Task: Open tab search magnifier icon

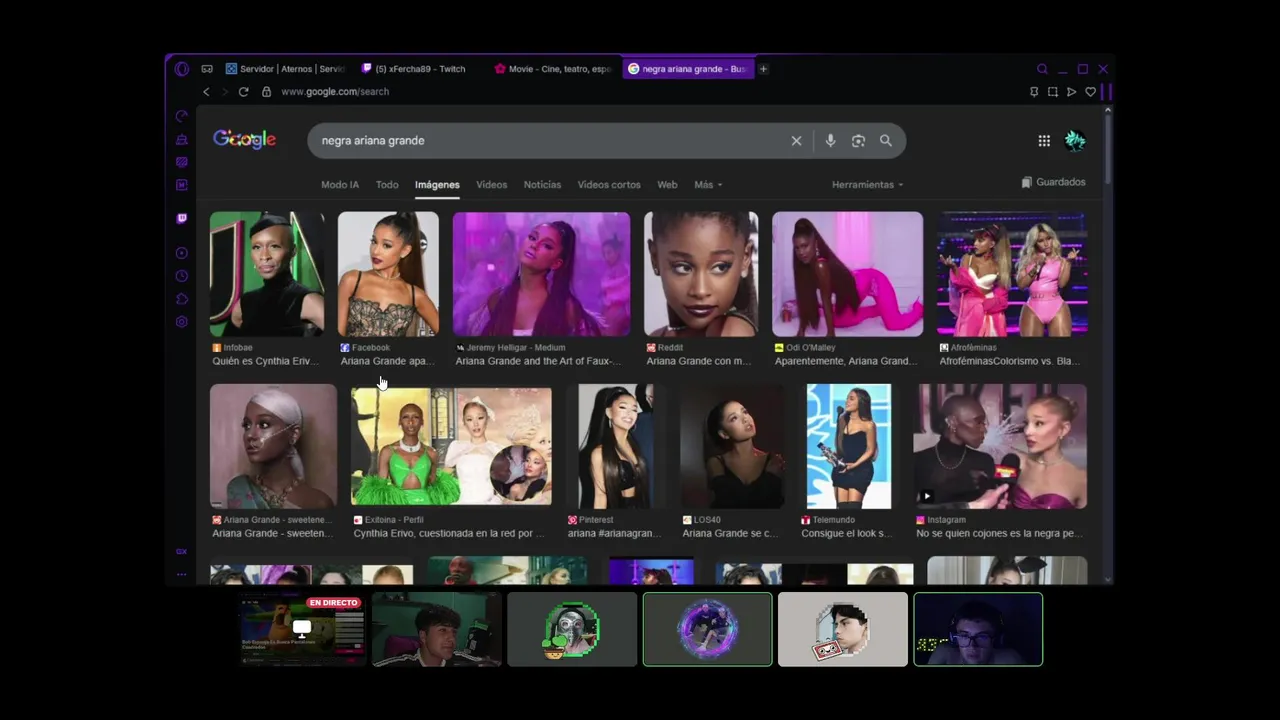Action: (1042, 69)
